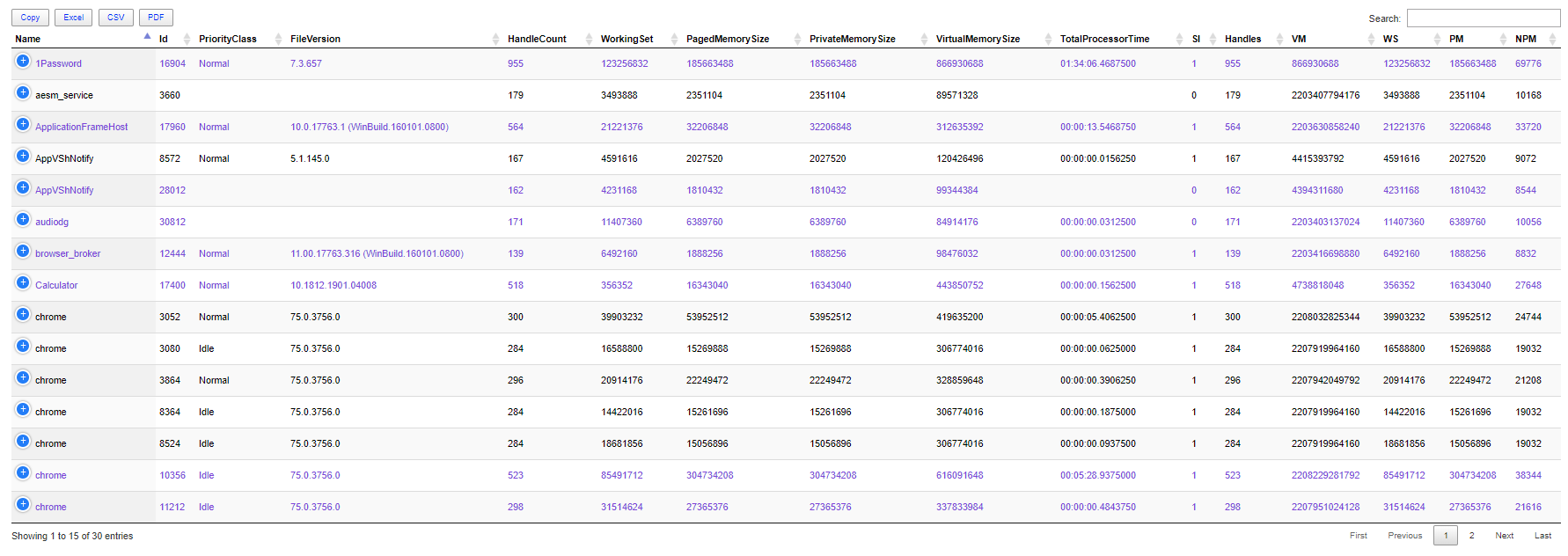
Task: Click the Next pagination link
Action: click(1504, 536)
